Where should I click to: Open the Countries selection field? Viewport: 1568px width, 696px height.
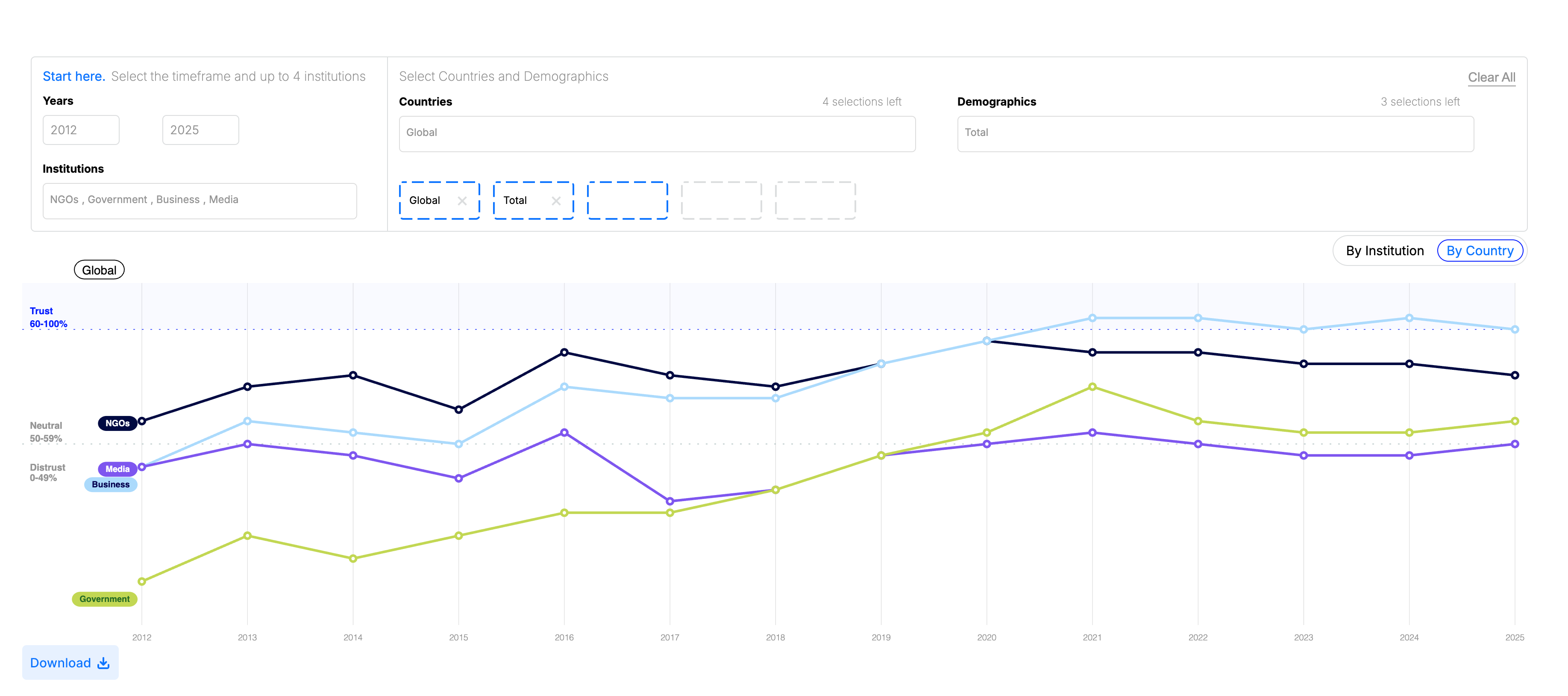657,133
